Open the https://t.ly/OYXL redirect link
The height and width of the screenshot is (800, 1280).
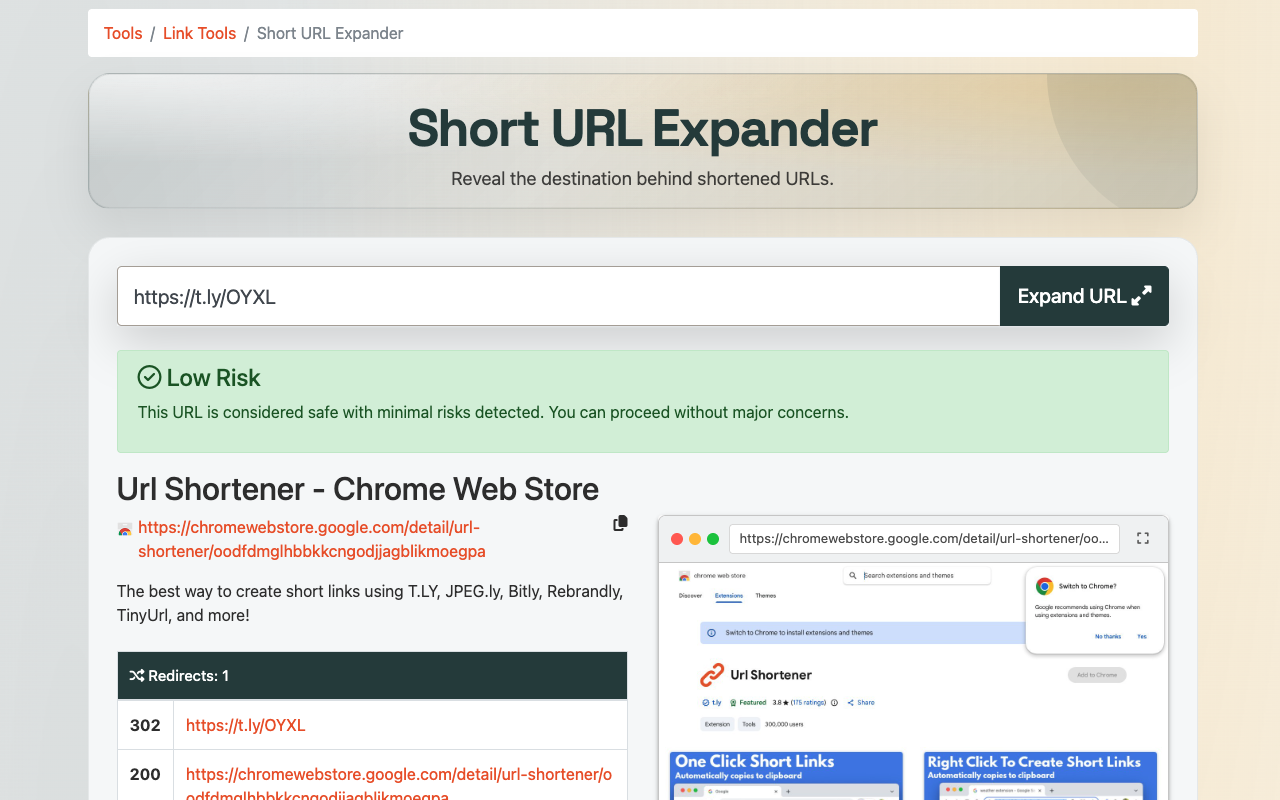245,725
